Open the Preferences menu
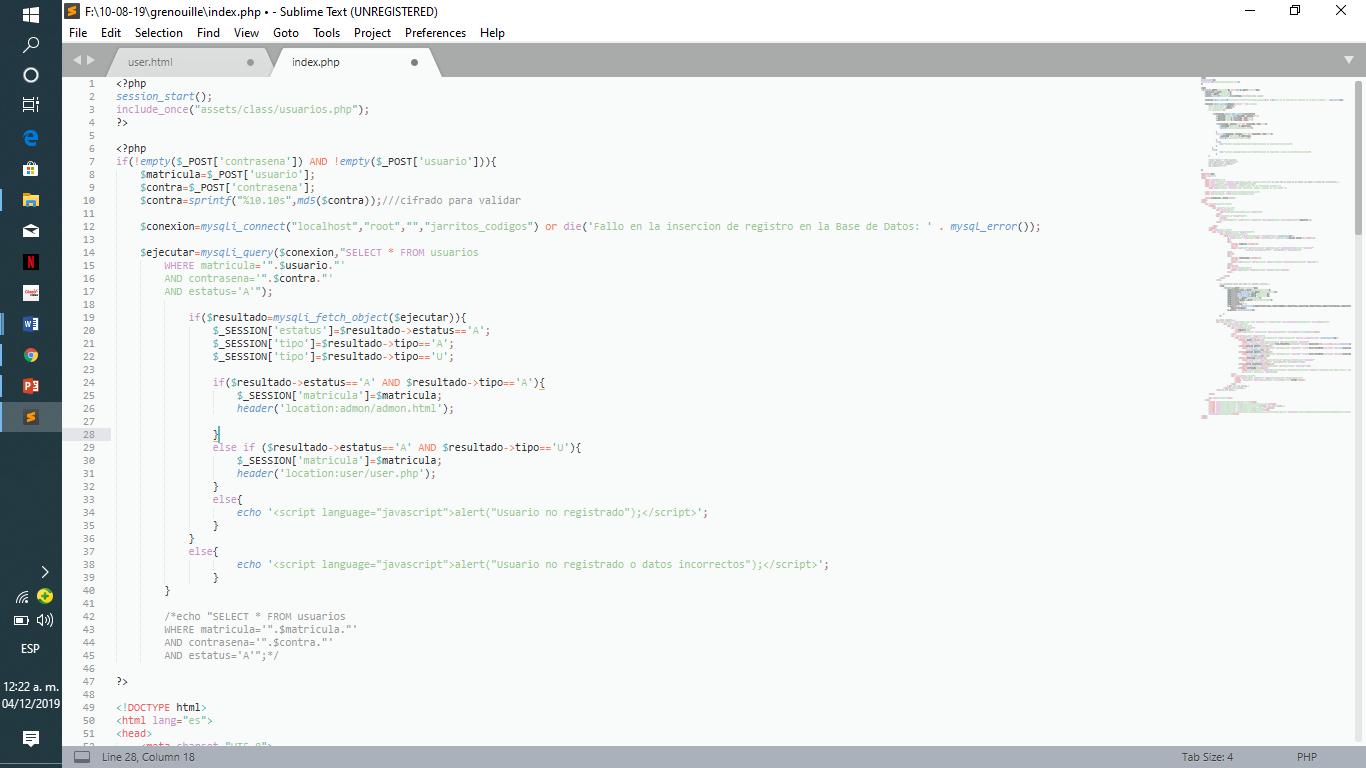The width and height of the screenshot is (1366, 768). pos(435,33)
